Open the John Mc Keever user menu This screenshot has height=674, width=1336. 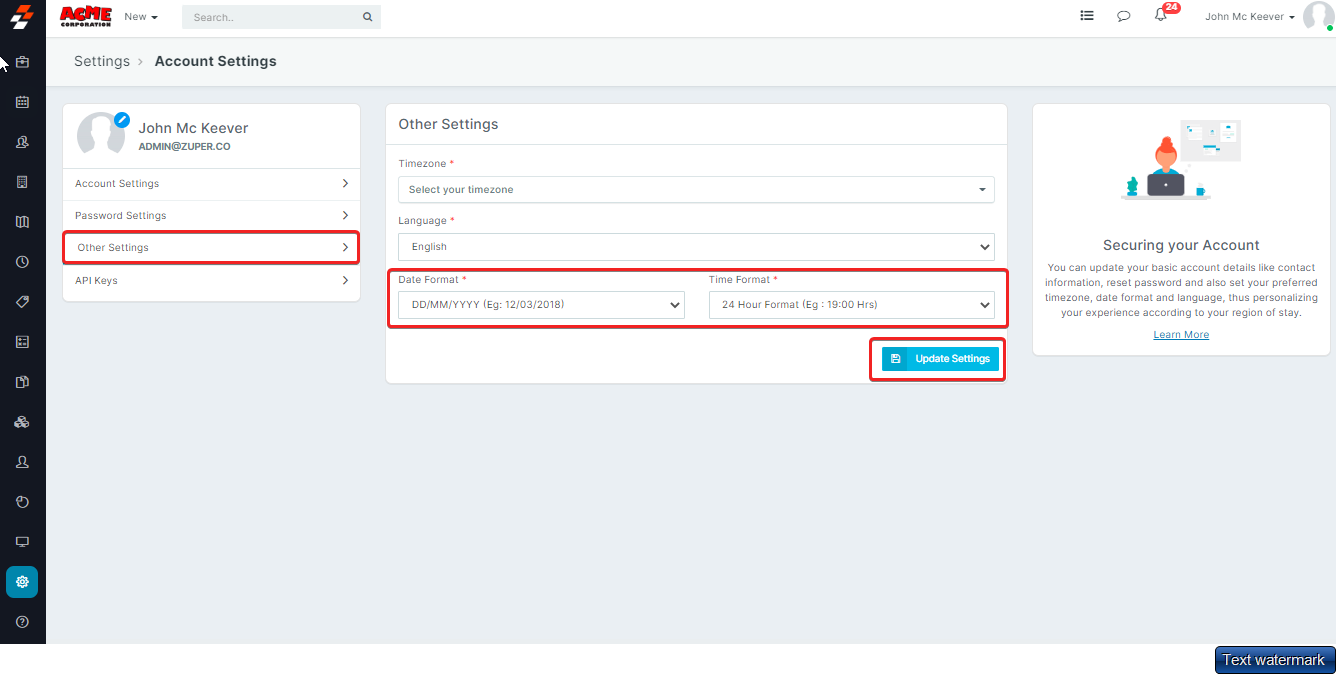click(1250, 17)
